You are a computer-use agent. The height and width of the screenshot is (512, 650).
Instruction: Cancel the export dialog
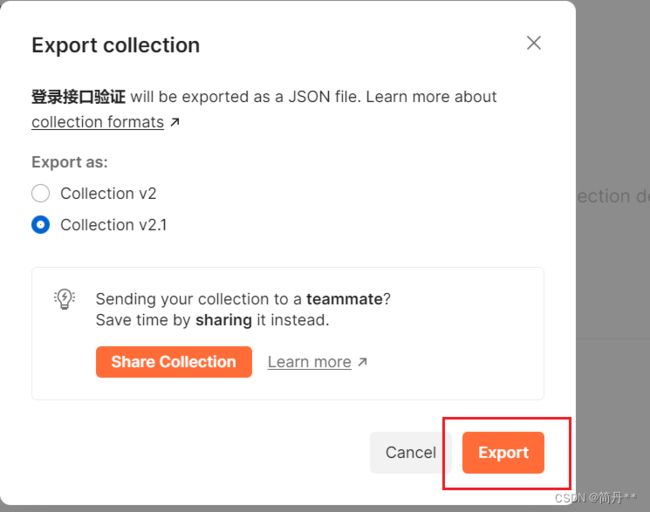point(410,452)
